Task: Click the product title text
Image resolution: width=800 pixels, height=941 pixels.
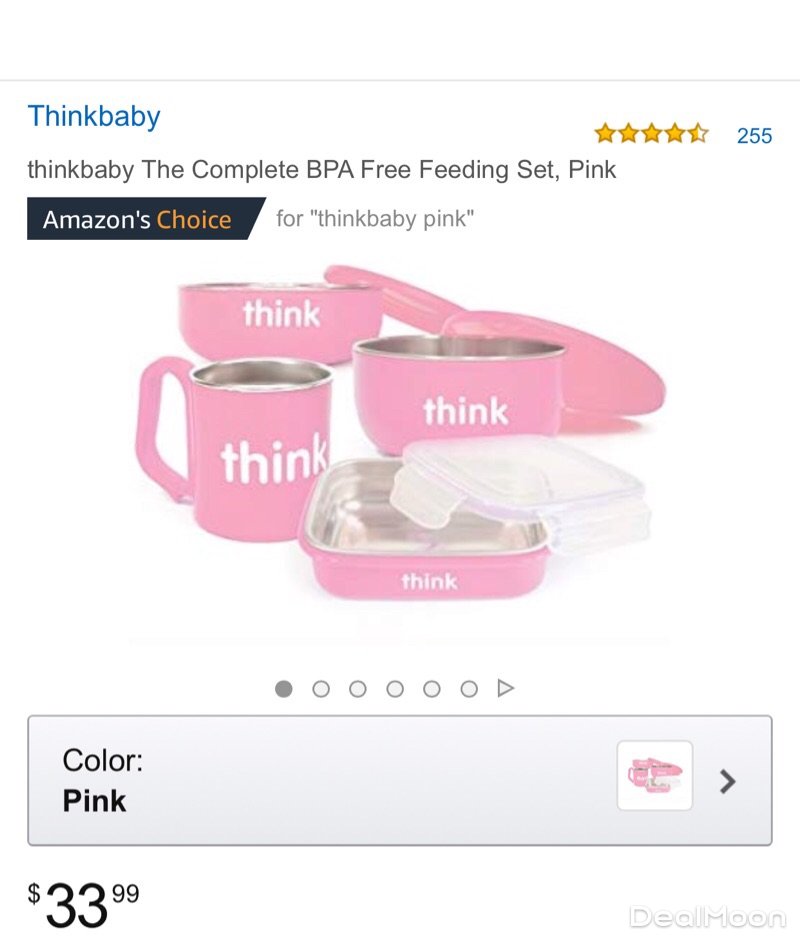Action: coord(322,170)
